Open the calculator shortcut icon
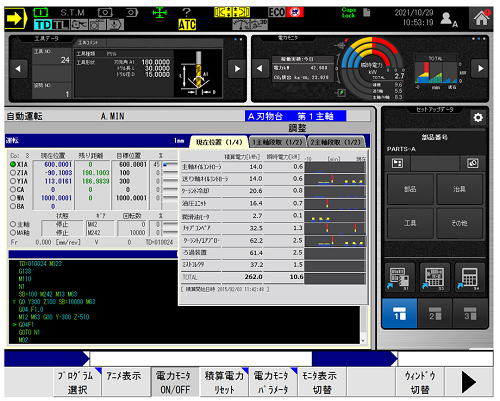 pos(470,278)
